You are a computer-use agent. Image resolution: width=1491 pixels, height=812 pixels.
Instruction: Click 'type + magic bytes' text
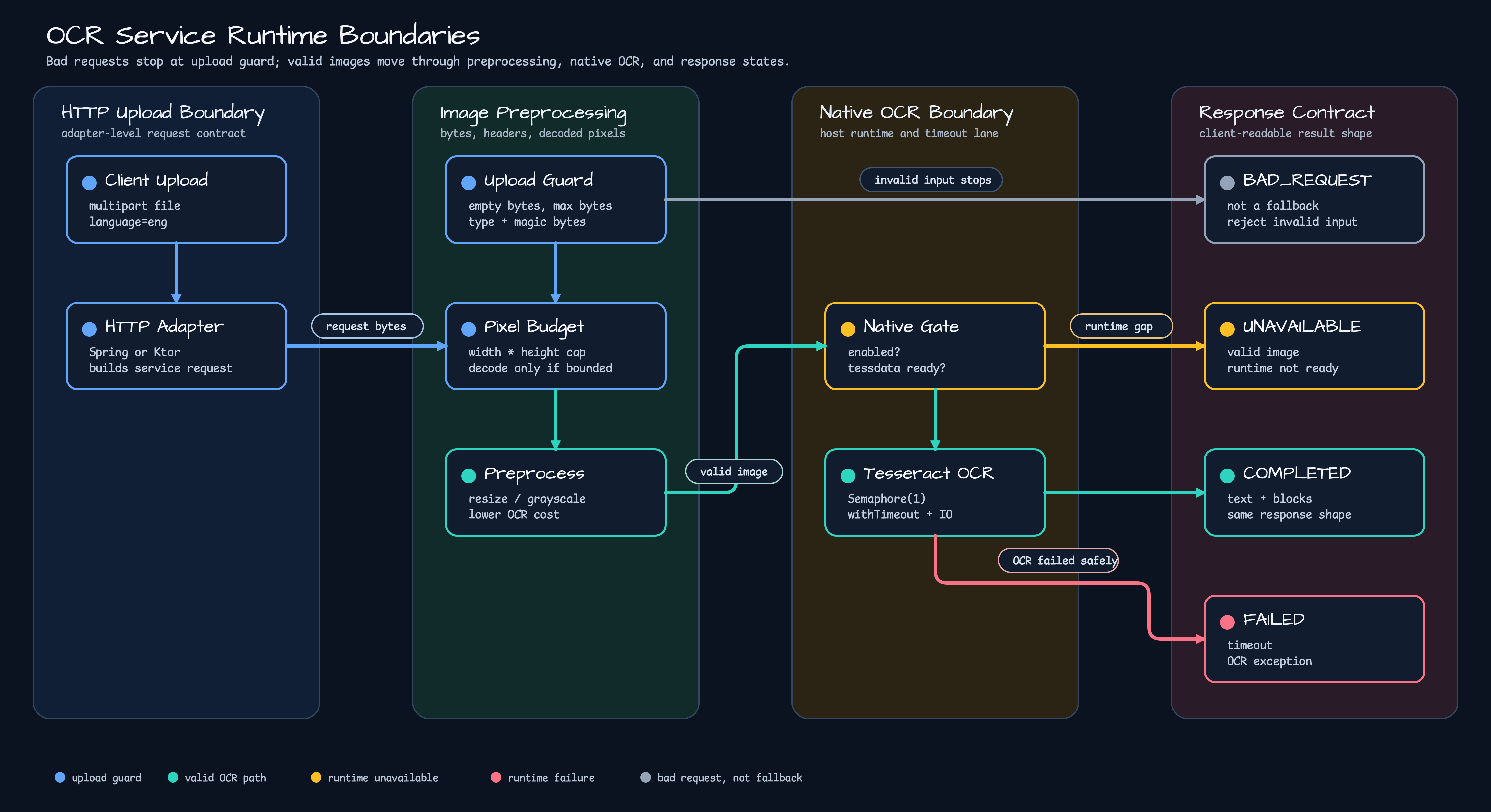[x=527, y=222]
